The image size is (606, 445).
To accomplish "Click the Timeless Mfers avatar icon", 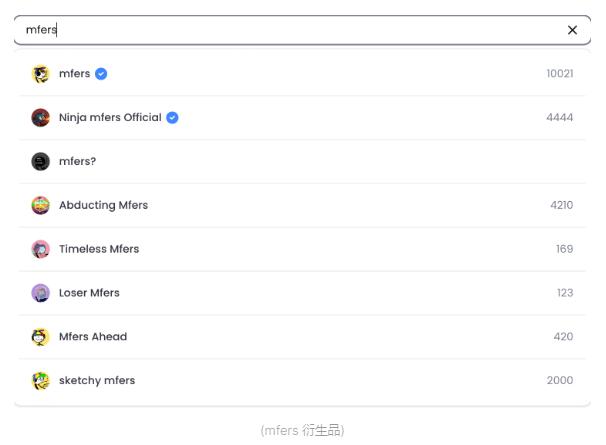I will (x=40, y=249).
